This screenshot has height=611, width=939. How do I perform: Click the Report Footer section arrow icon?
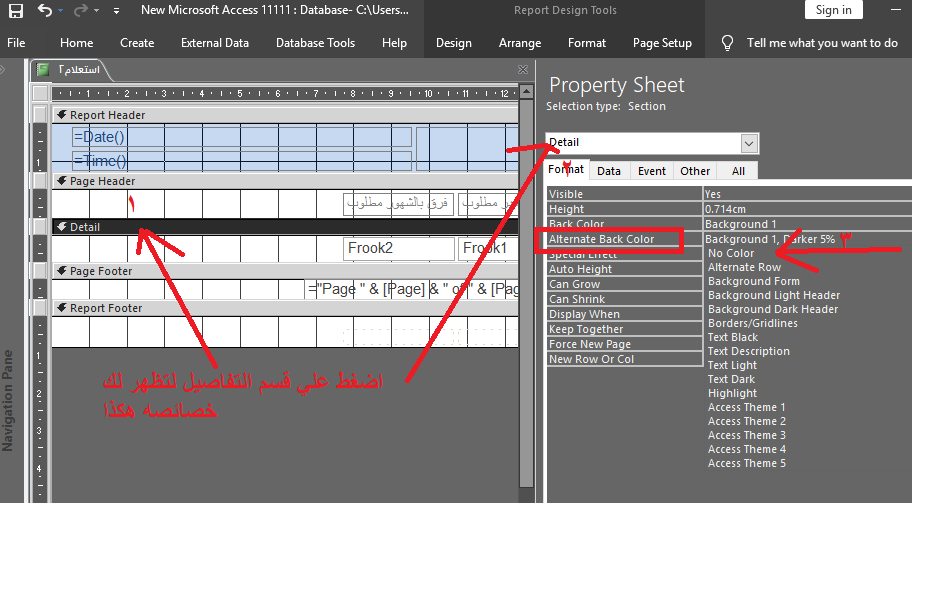[61, 308]
